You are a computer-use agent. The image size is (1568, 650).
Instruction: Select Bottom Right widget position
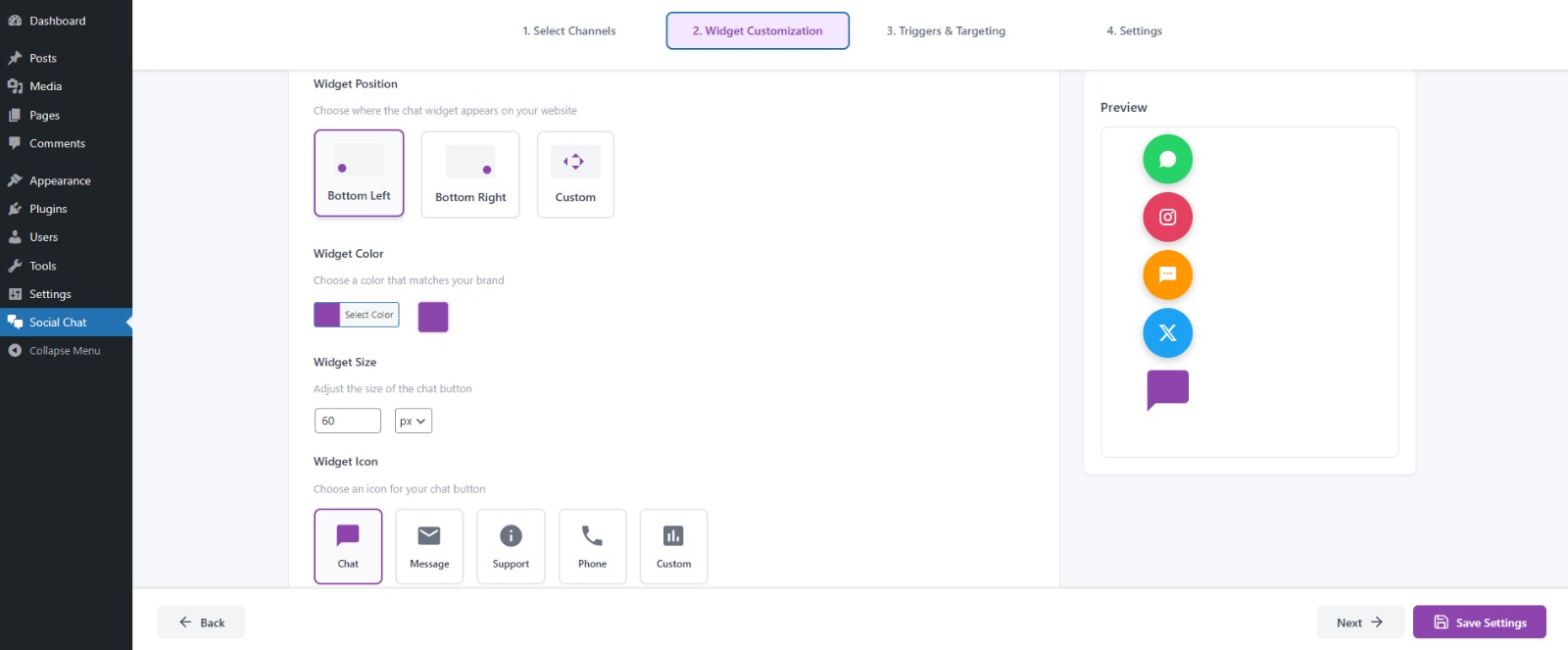coord(470,175)
